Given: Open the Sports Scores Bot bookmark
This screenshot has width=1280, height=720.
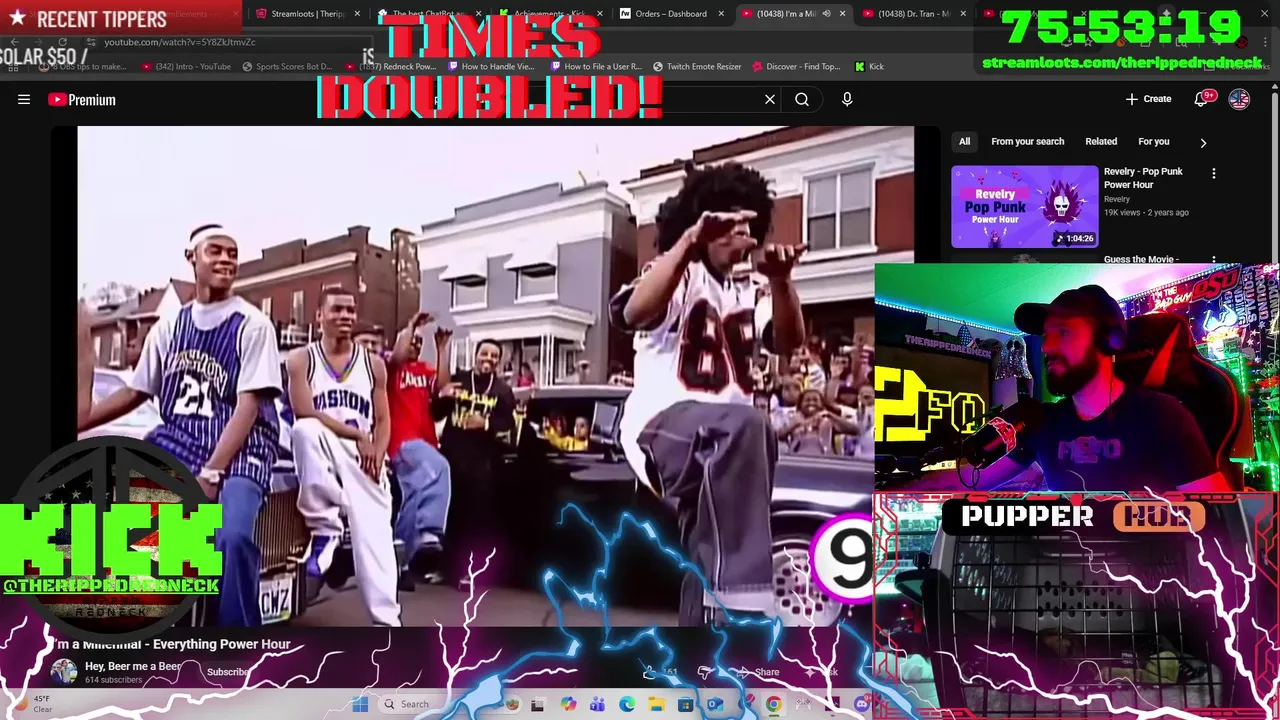Looking at the screenshot, I should (287, 66).
